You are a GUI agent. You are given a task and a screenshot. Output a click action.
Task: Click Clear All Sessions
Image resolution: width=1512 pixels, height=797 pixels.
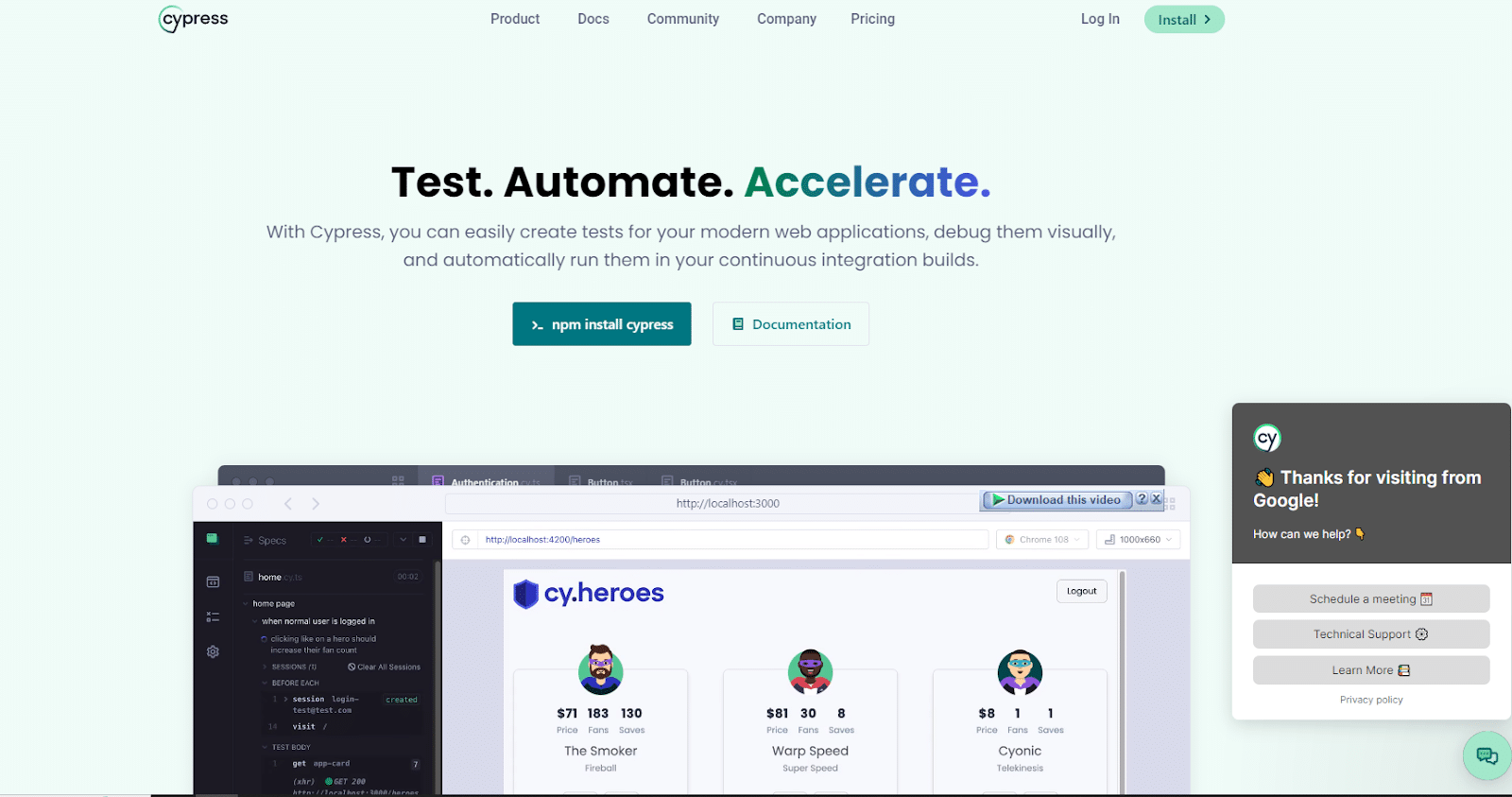(x=384, y=667)
